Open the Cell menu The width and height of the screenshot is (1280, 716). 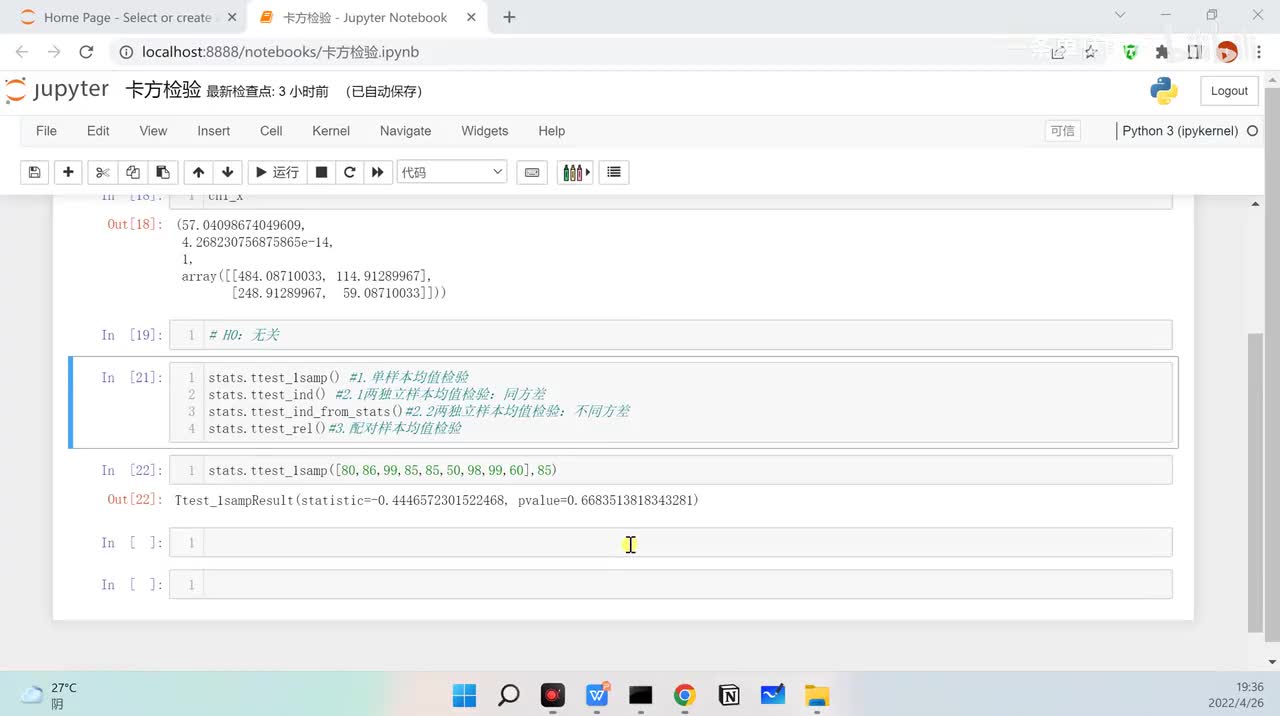click(271, 131)
